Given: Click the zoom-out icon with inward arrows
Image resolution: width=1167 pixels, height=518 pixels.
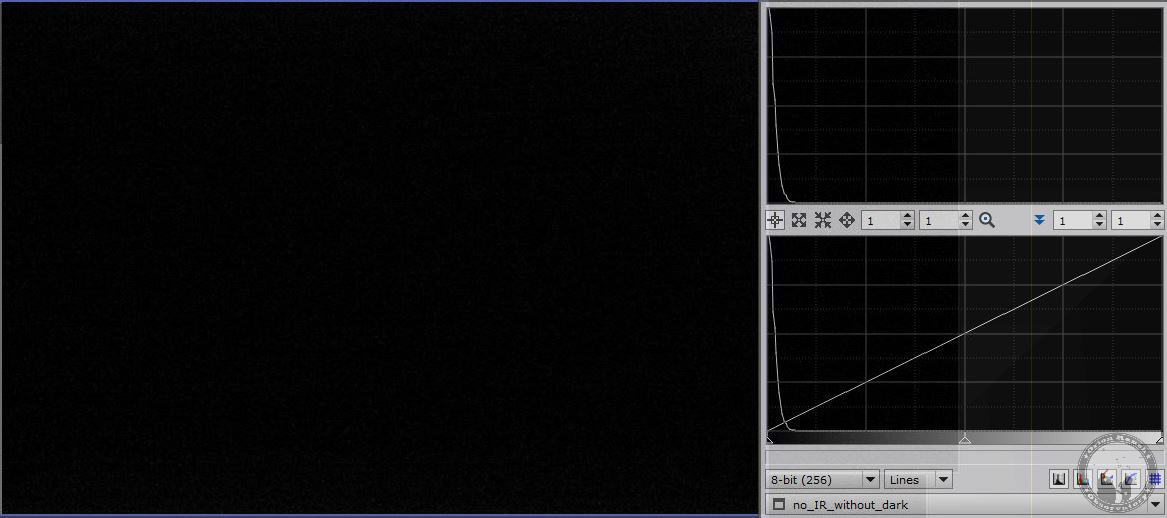Looking at the screenshot, I should [x=823, y=220].
